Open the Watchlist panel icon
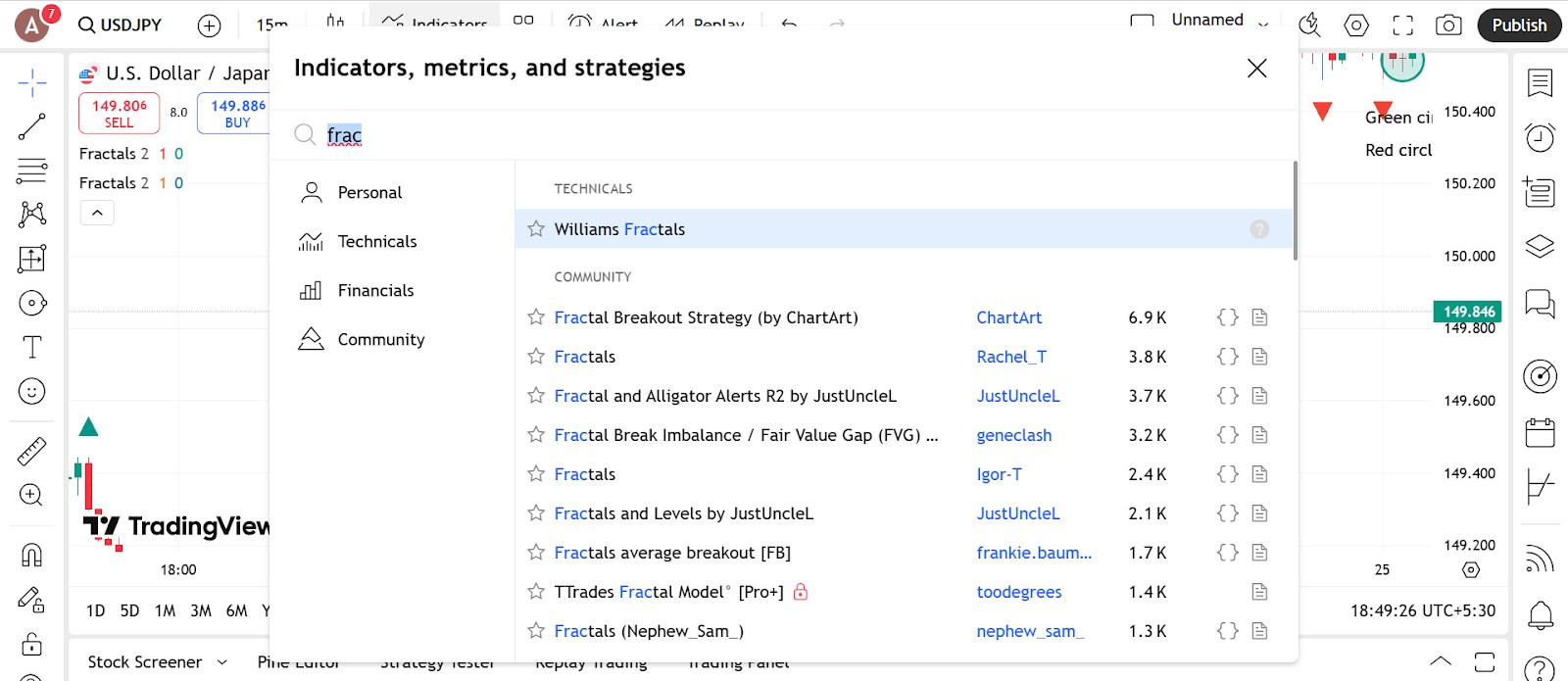The width and height of the screenshot is (1568, 681). tap(1540, 83)
